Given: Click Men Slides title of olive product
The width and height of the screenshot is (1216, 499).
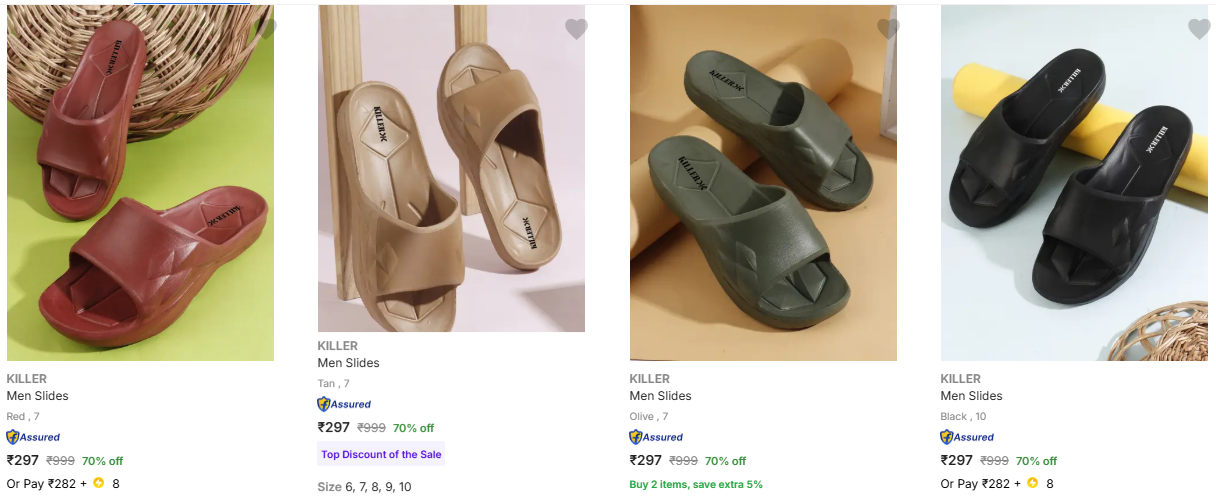Looking at the screenshot, I should click(x=660, y=396).
